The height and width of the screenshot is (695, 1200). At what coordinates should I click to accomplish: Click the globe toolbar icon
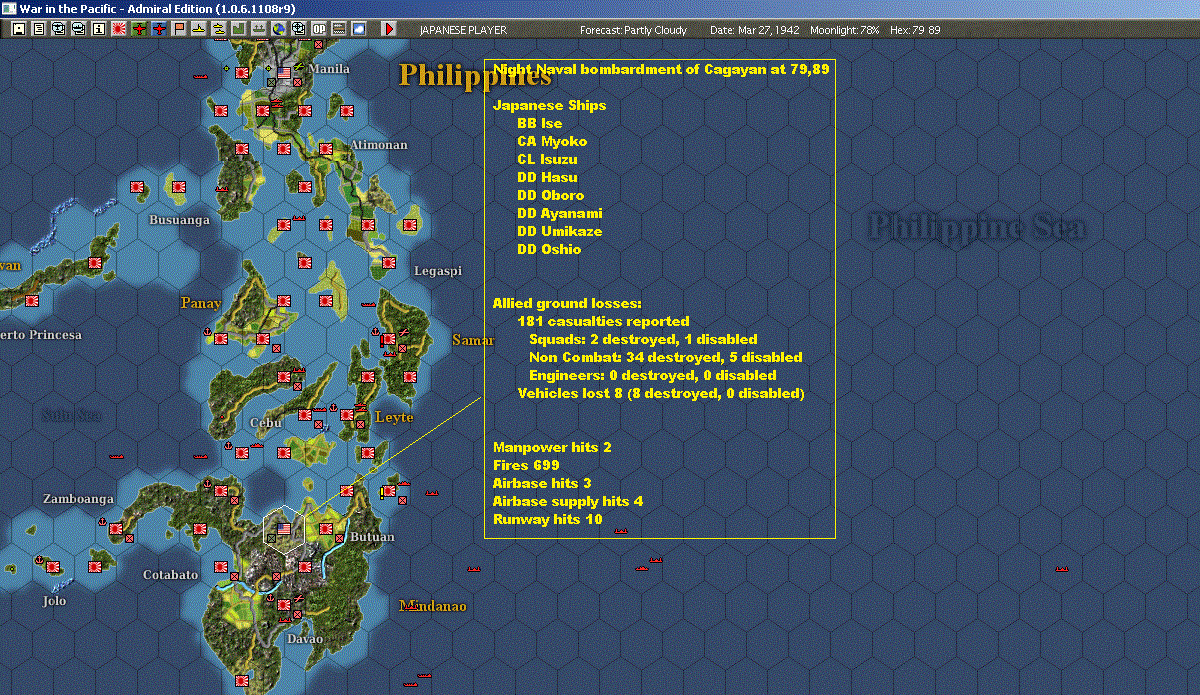(279, 30)
